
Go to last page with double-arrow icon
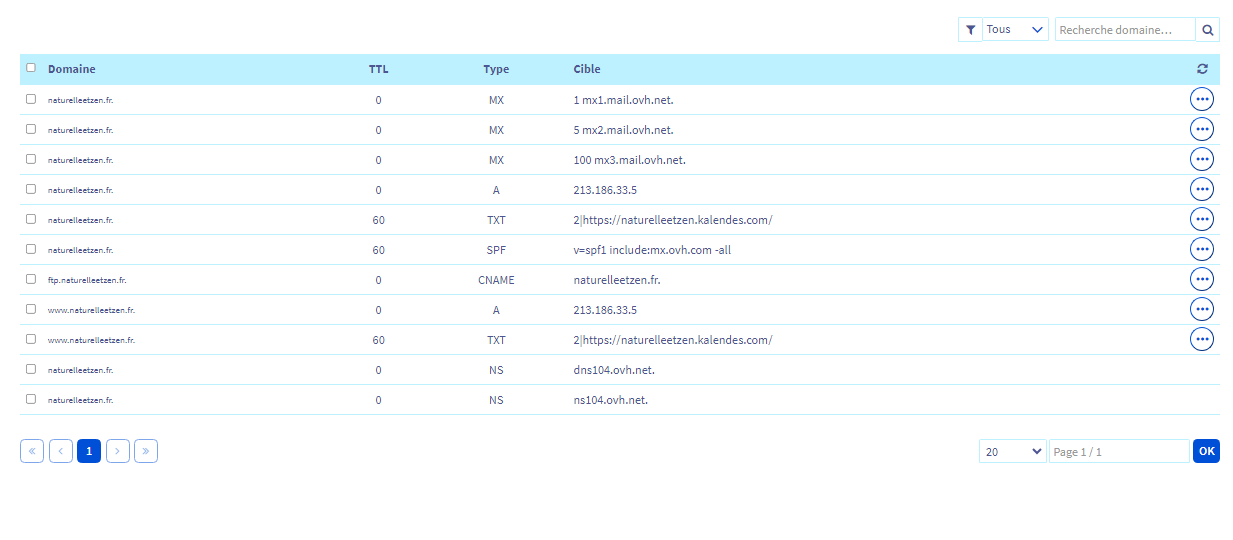click(x=146, y=451)
